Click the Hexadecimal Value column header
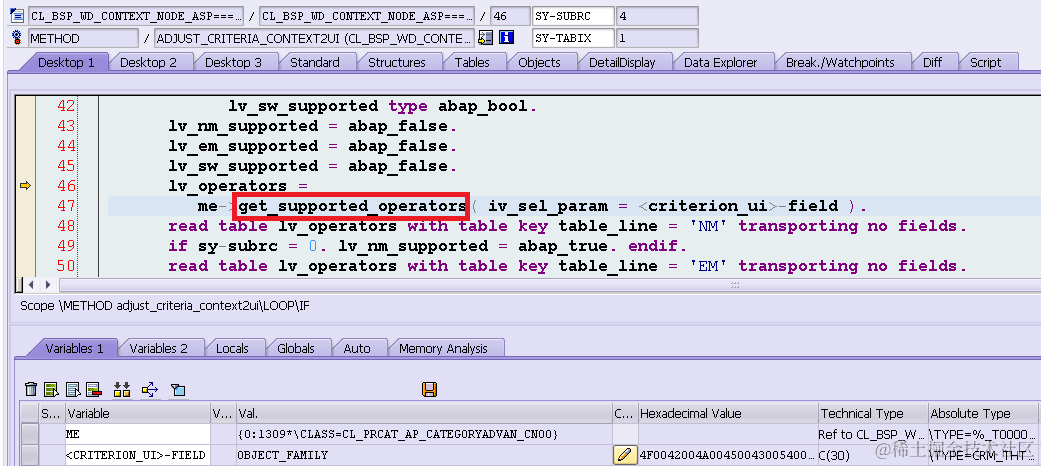Image resolution: width=1041 pixels, height=466 pixels. [x=728, y=413]
